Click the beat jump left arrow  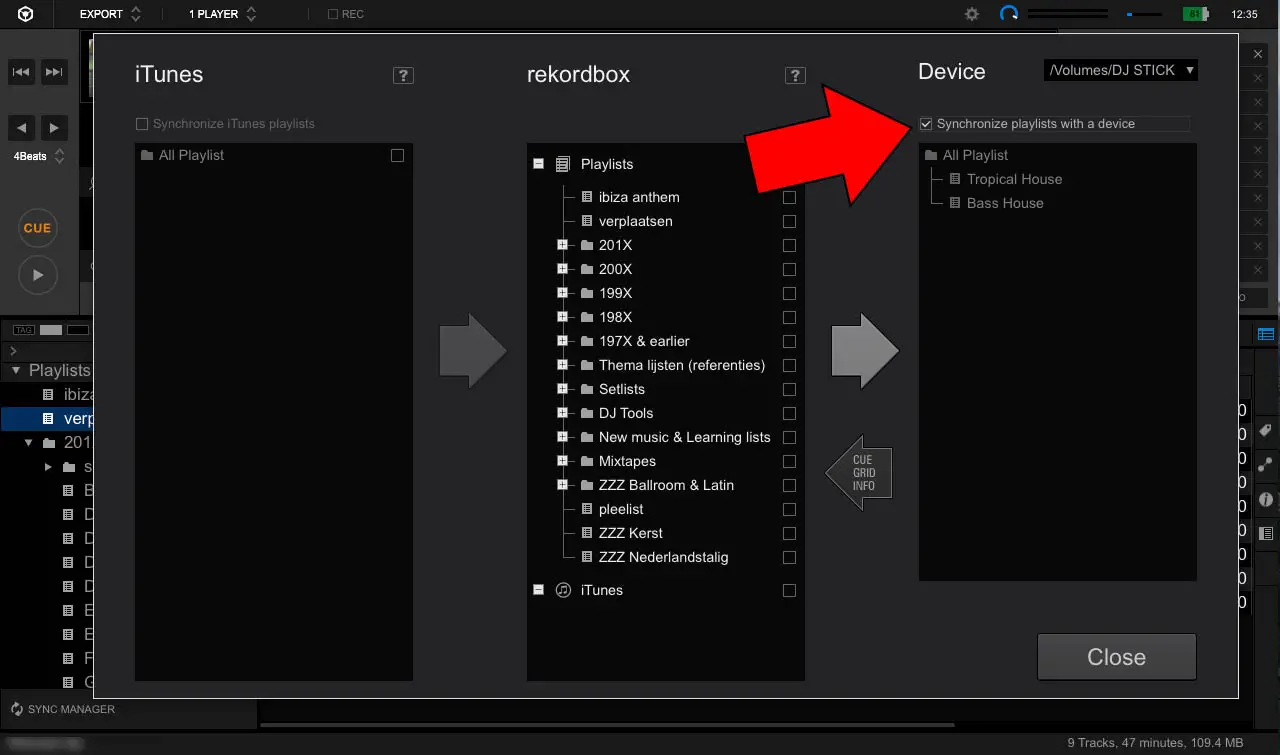[22, 127]
